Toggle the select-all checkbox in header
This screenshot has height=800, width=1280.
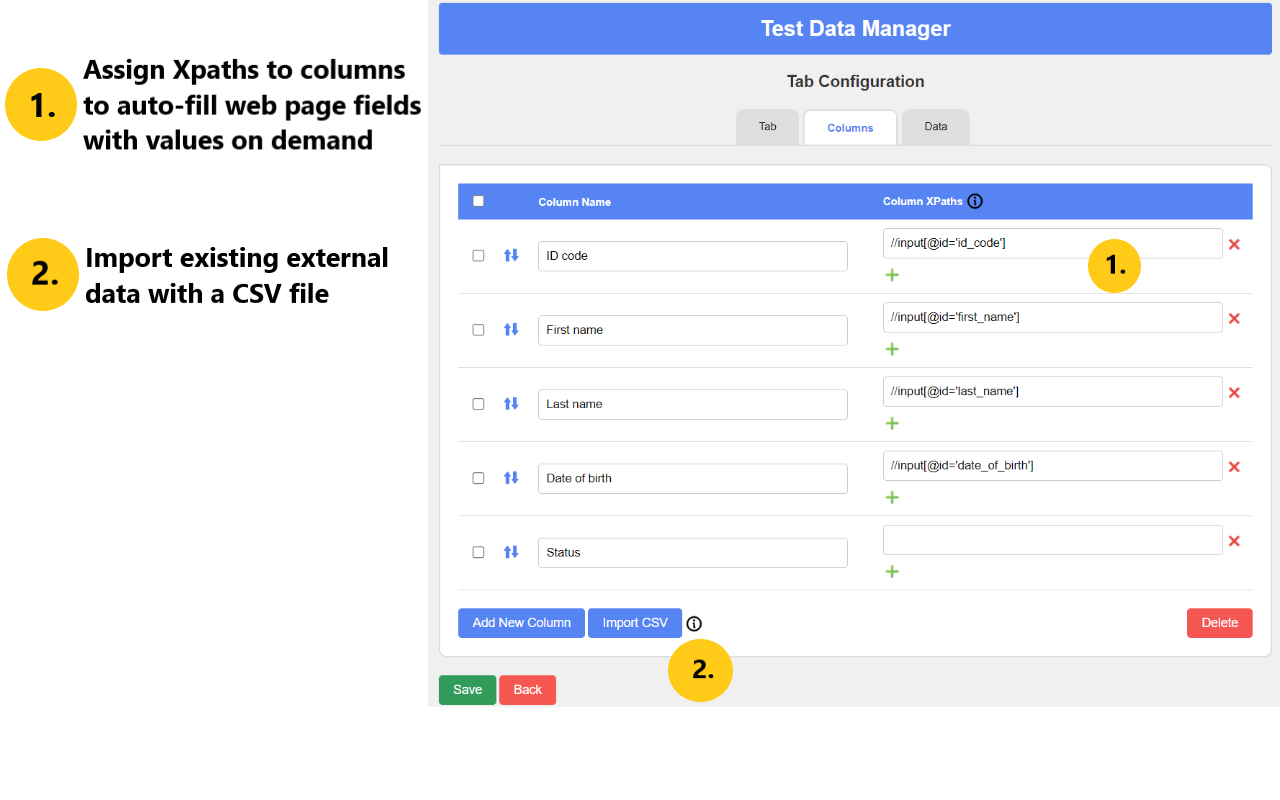pyautogui.click(x=478, y=200)
